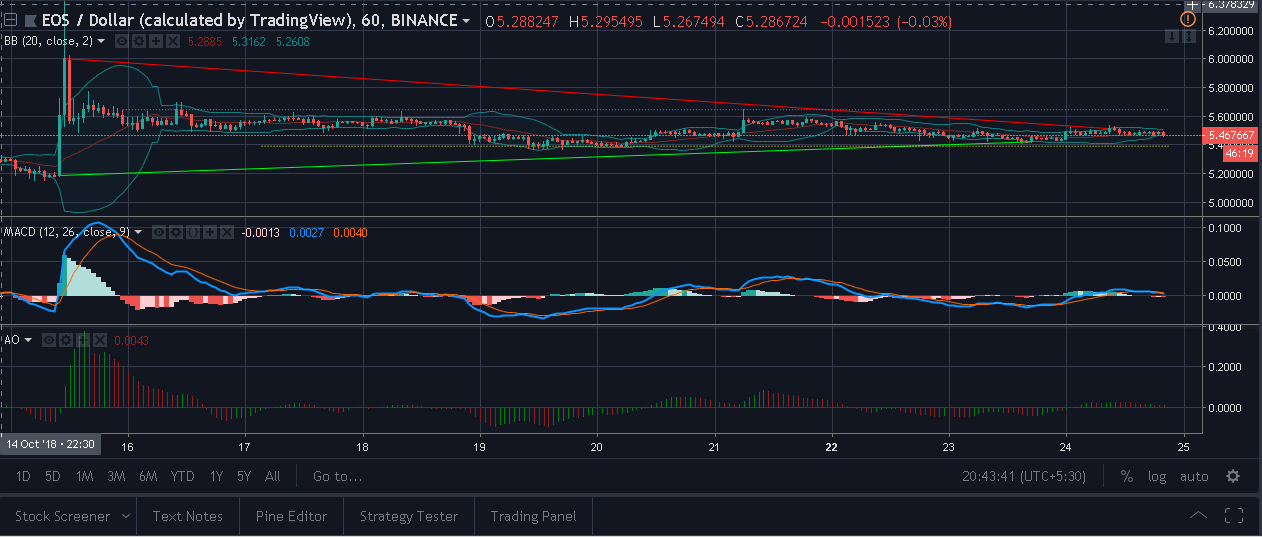1262x537 pixels.
Task: Toggle visibility eye of MACD indicator
Action: pyautogui.click(x=159, y=232)
